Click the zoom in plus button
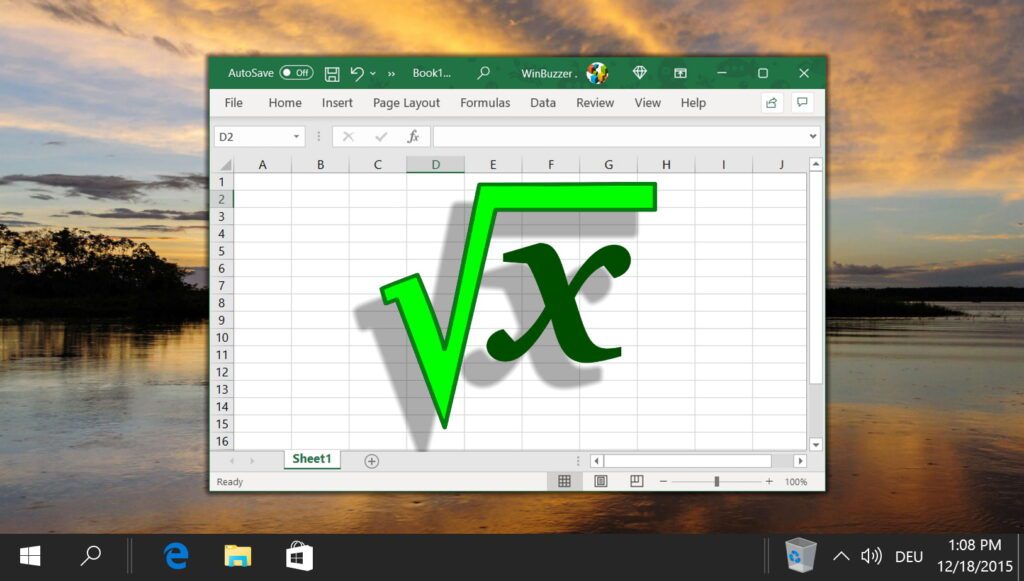 (x=768, y=481)
